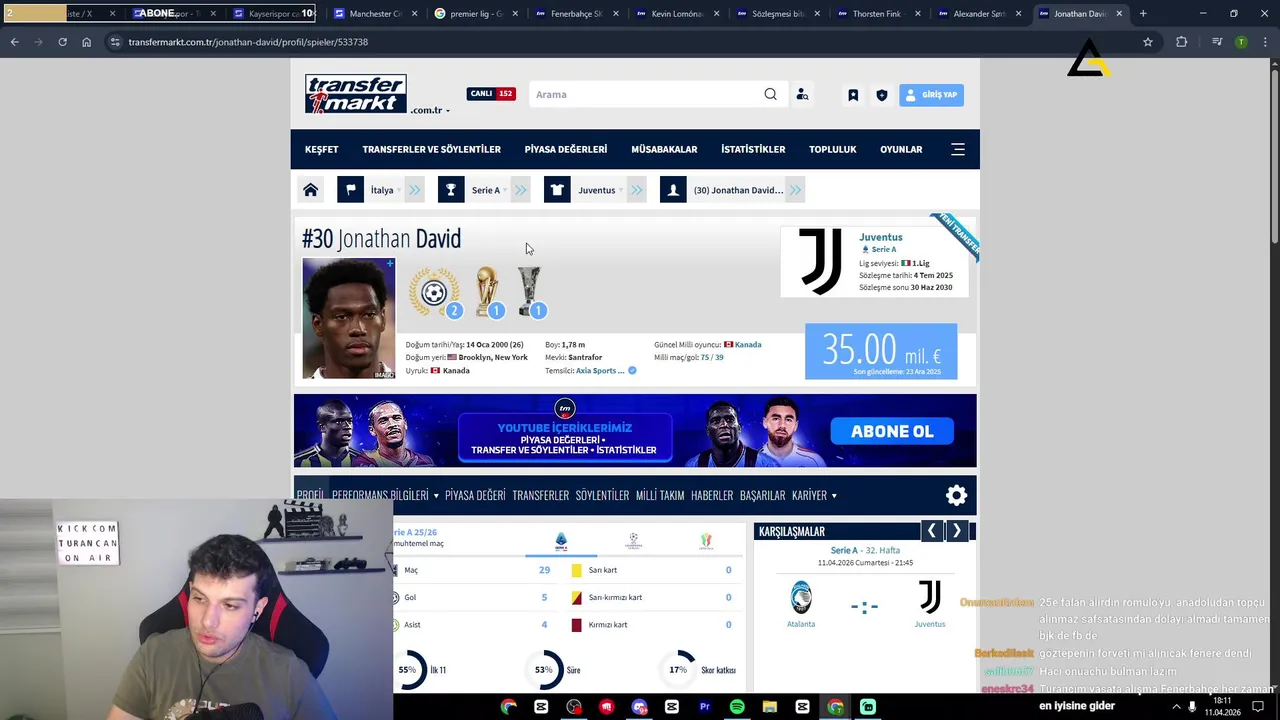Screen dimensions: 1280x720
Task: Click the silver cup achievement icon
Action: 528,292
